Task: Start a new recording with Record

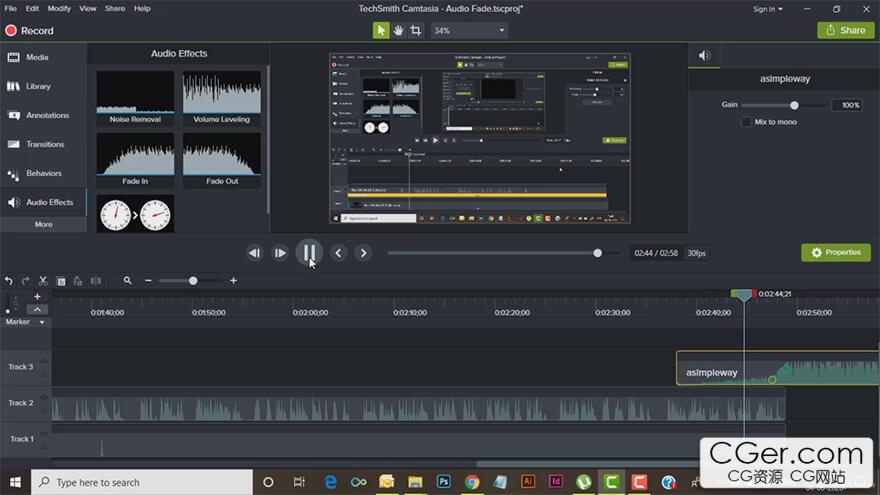Action: 29,31
